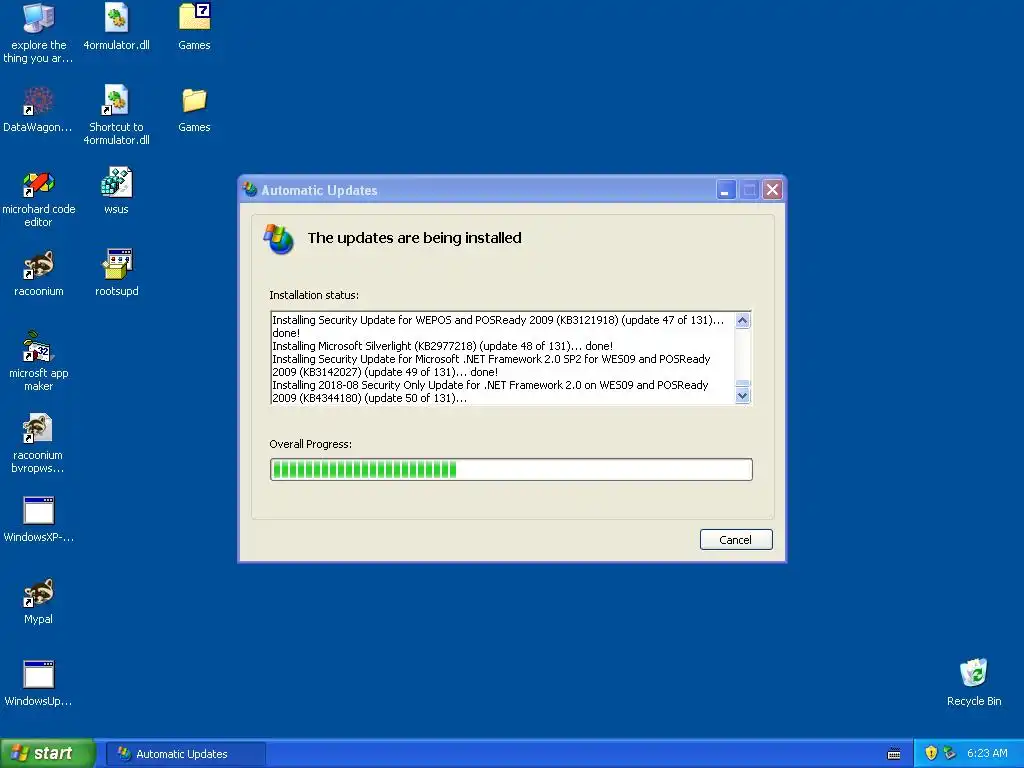Click the installation status scroll down arrow
The image size is (1024, 768).
[743, 396]
